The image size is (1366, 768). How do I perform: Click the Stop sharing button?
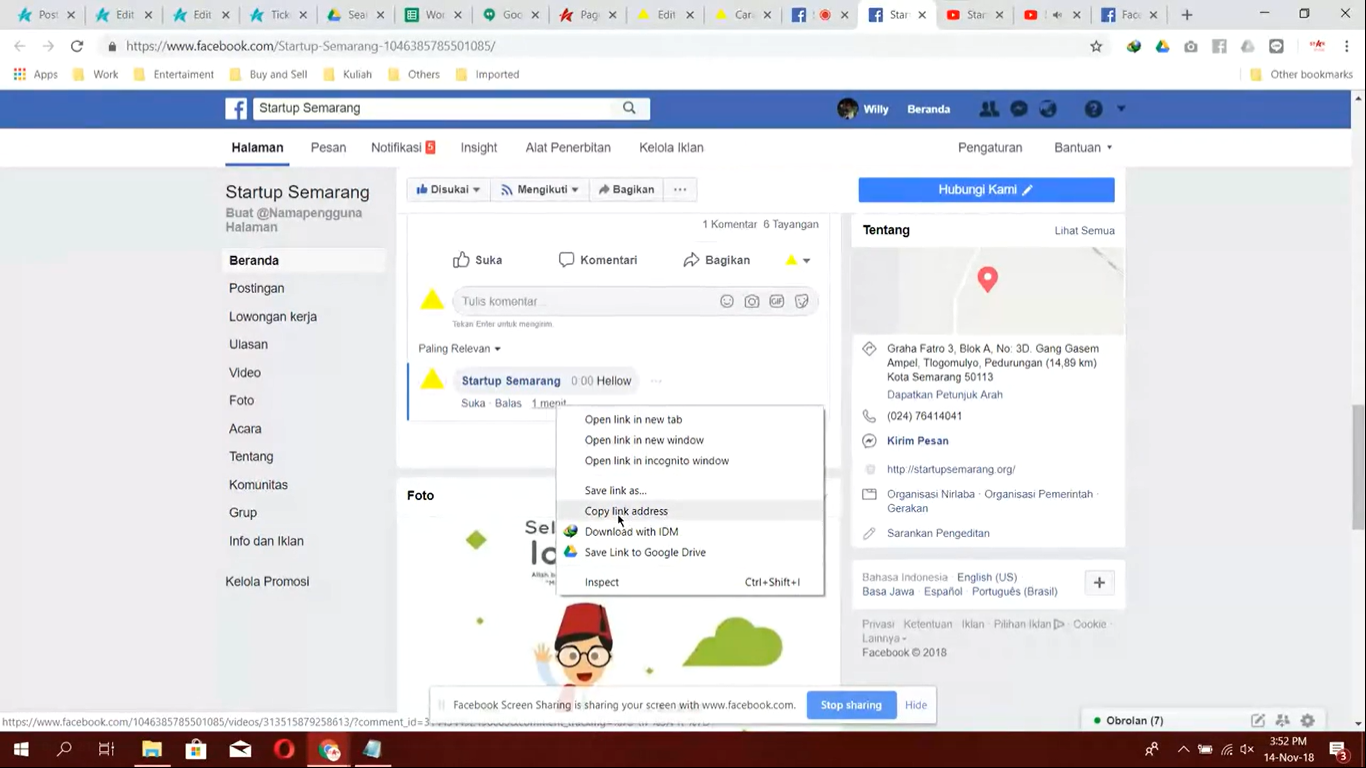(x=851, y=705)
